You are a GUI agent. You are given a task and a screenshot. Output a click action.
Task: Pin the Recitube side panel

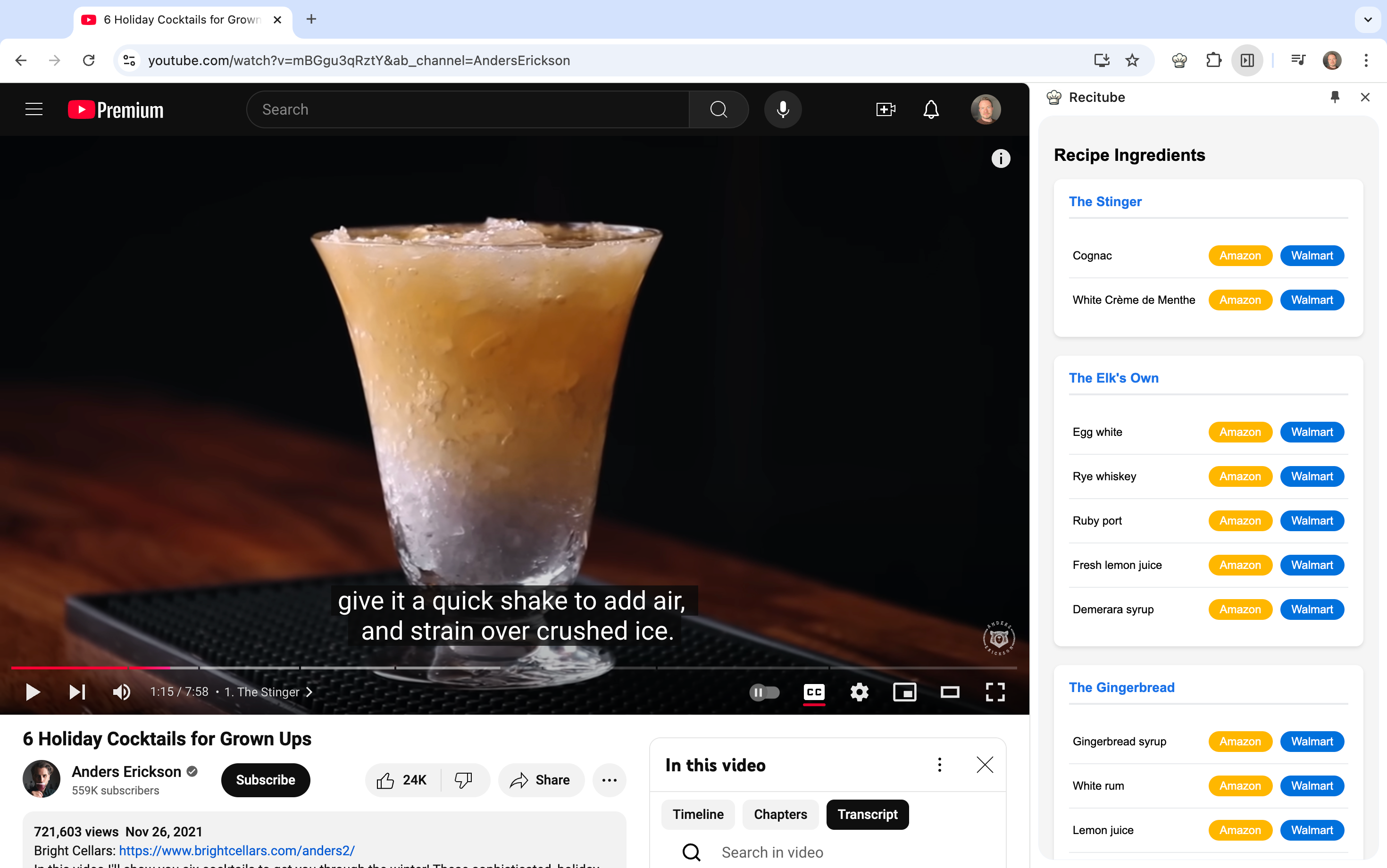[1335, 97]
